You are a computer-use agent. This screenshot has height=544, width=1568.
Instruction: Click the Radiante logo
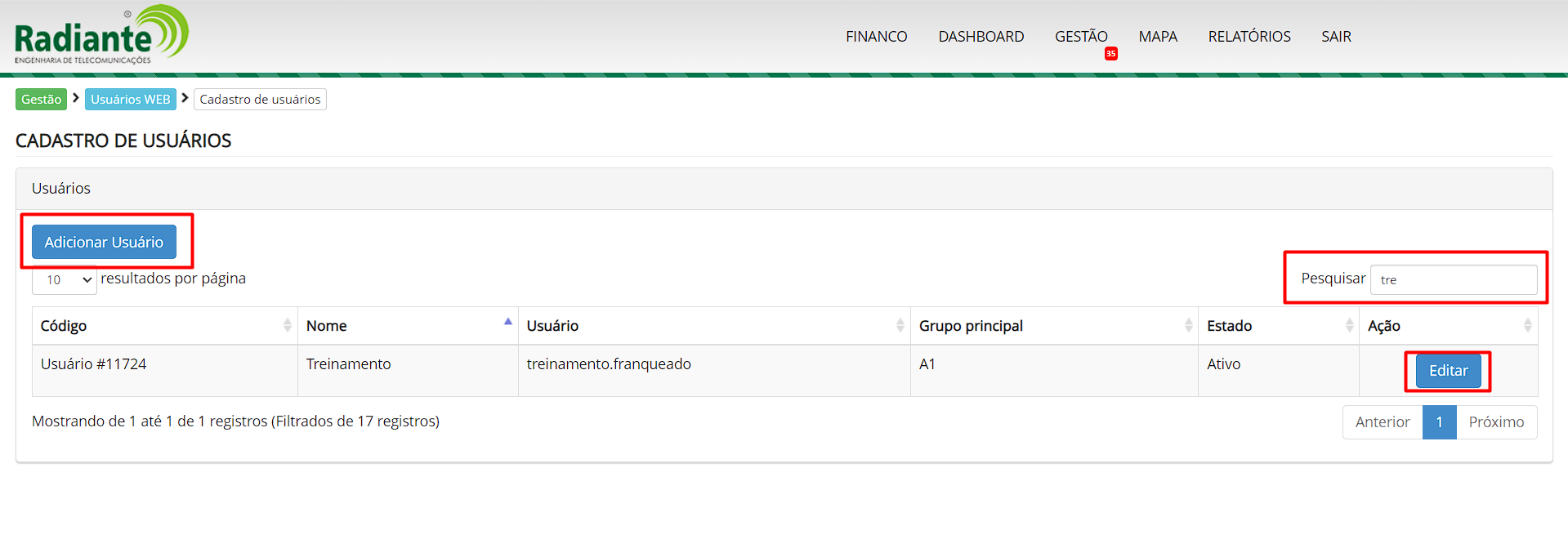[101, 35]
